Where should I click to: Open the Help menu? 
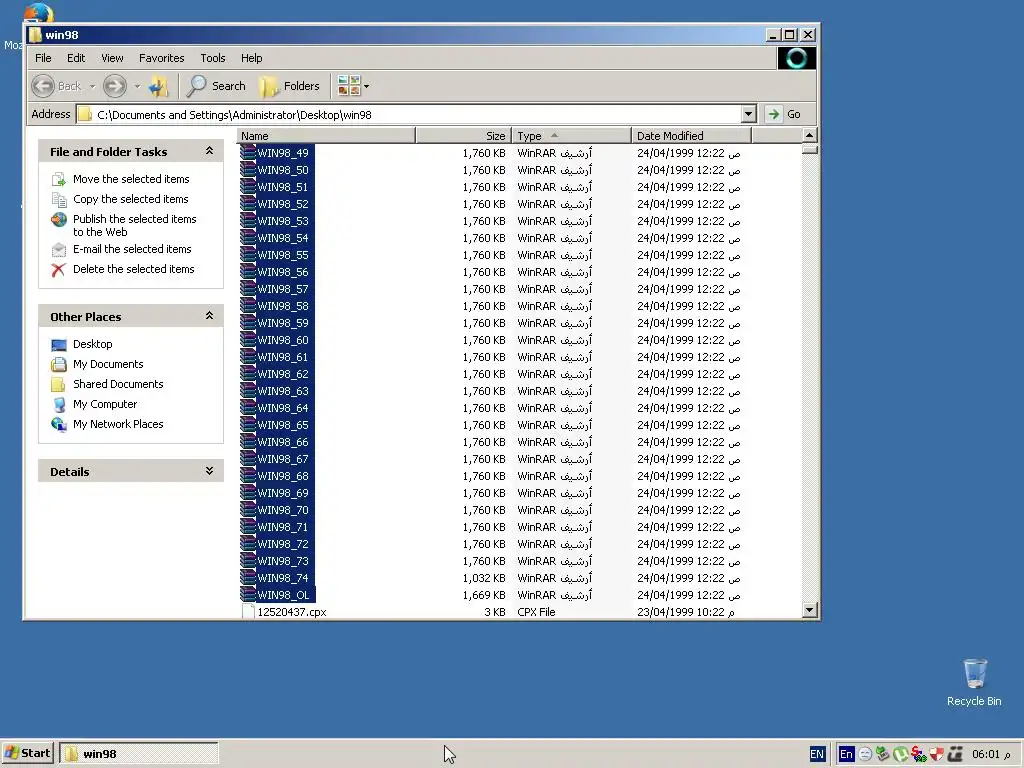click(x=251, y=58)
